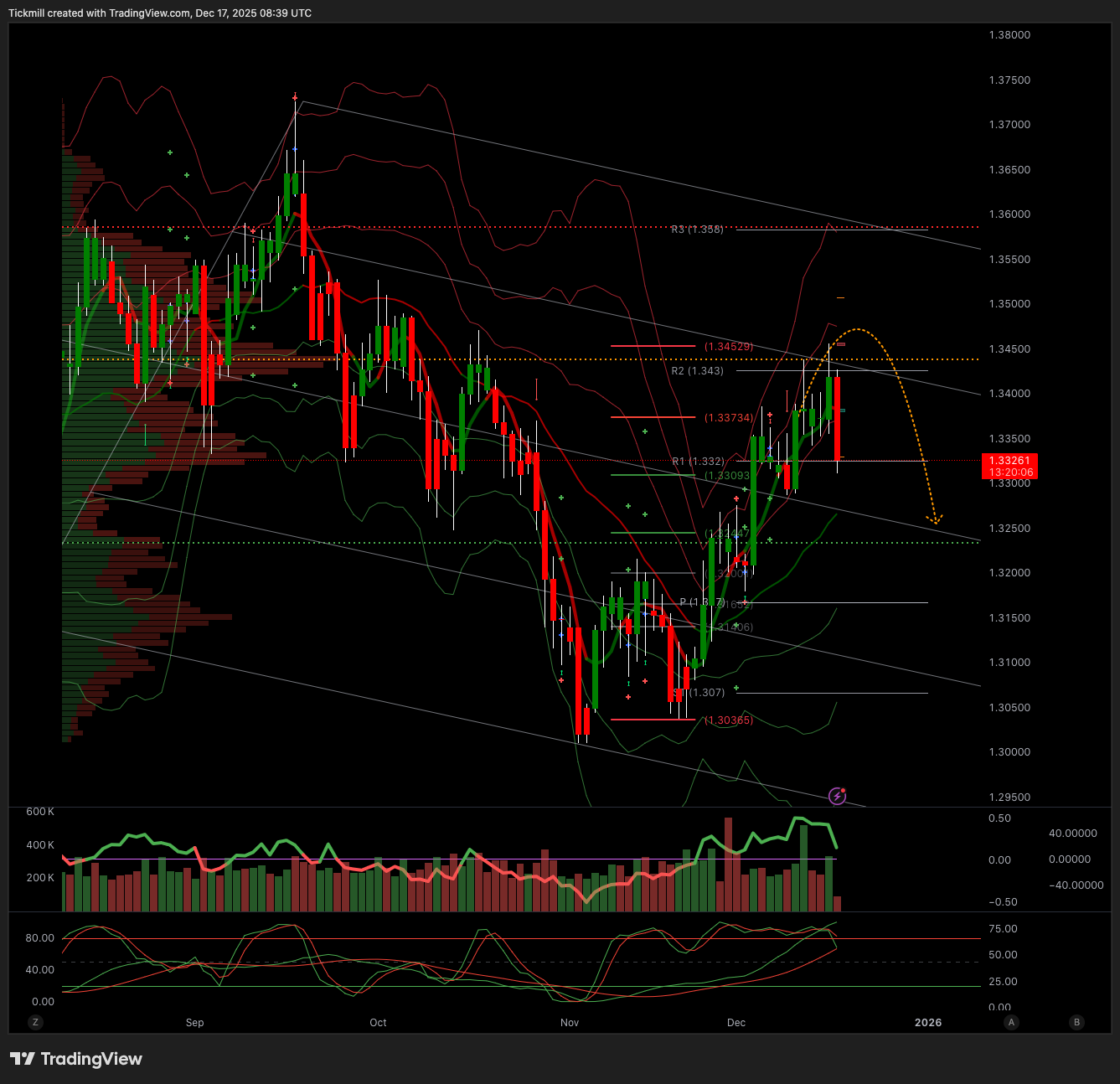The width and height of the screenshot is (1120, 1084).
Task: Select the R1 (1.332) pivot label
Action: (698, 462)
